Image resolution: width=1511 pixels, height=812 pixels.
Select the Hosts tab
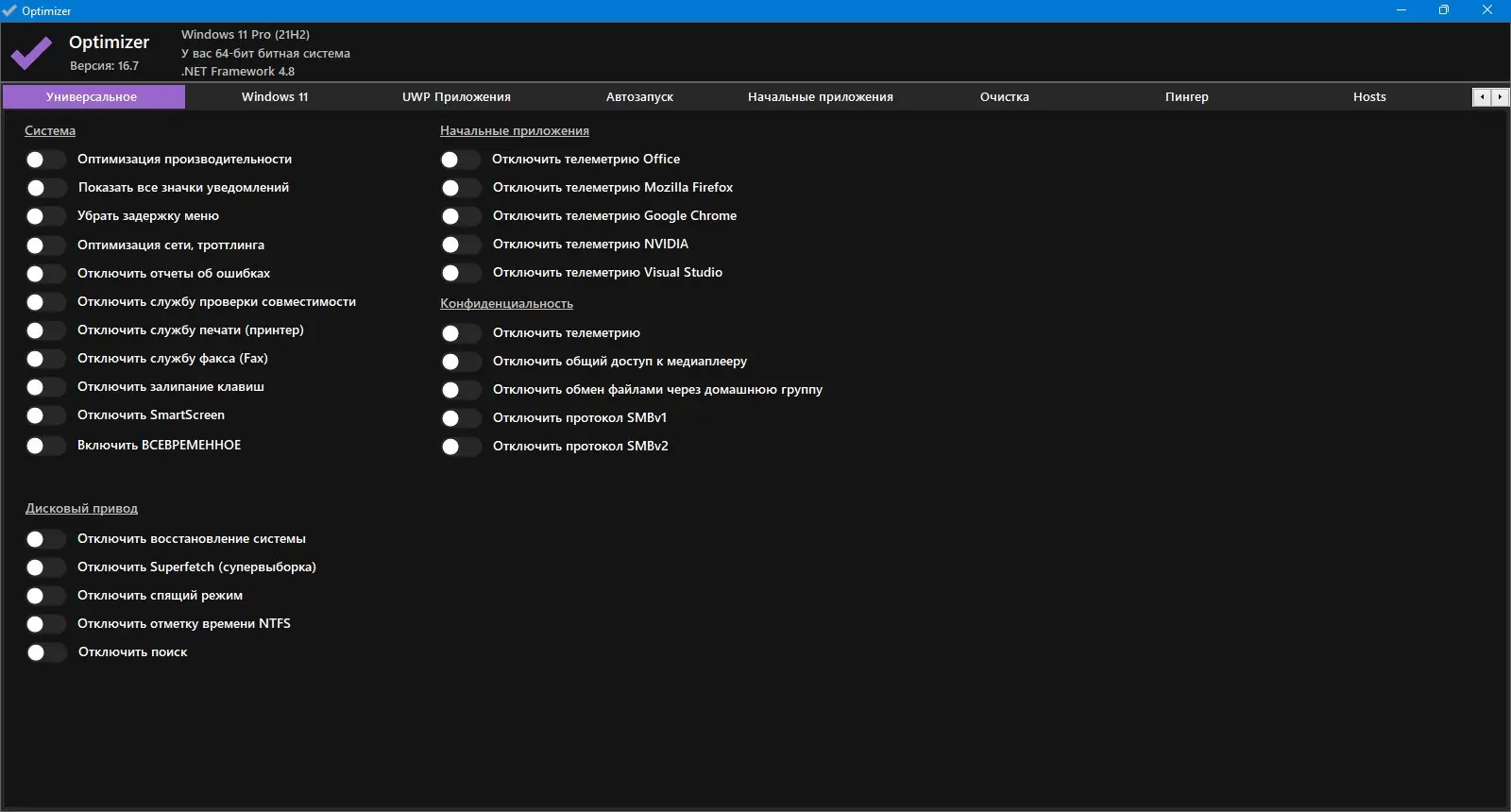click(x=1369, y=96)
